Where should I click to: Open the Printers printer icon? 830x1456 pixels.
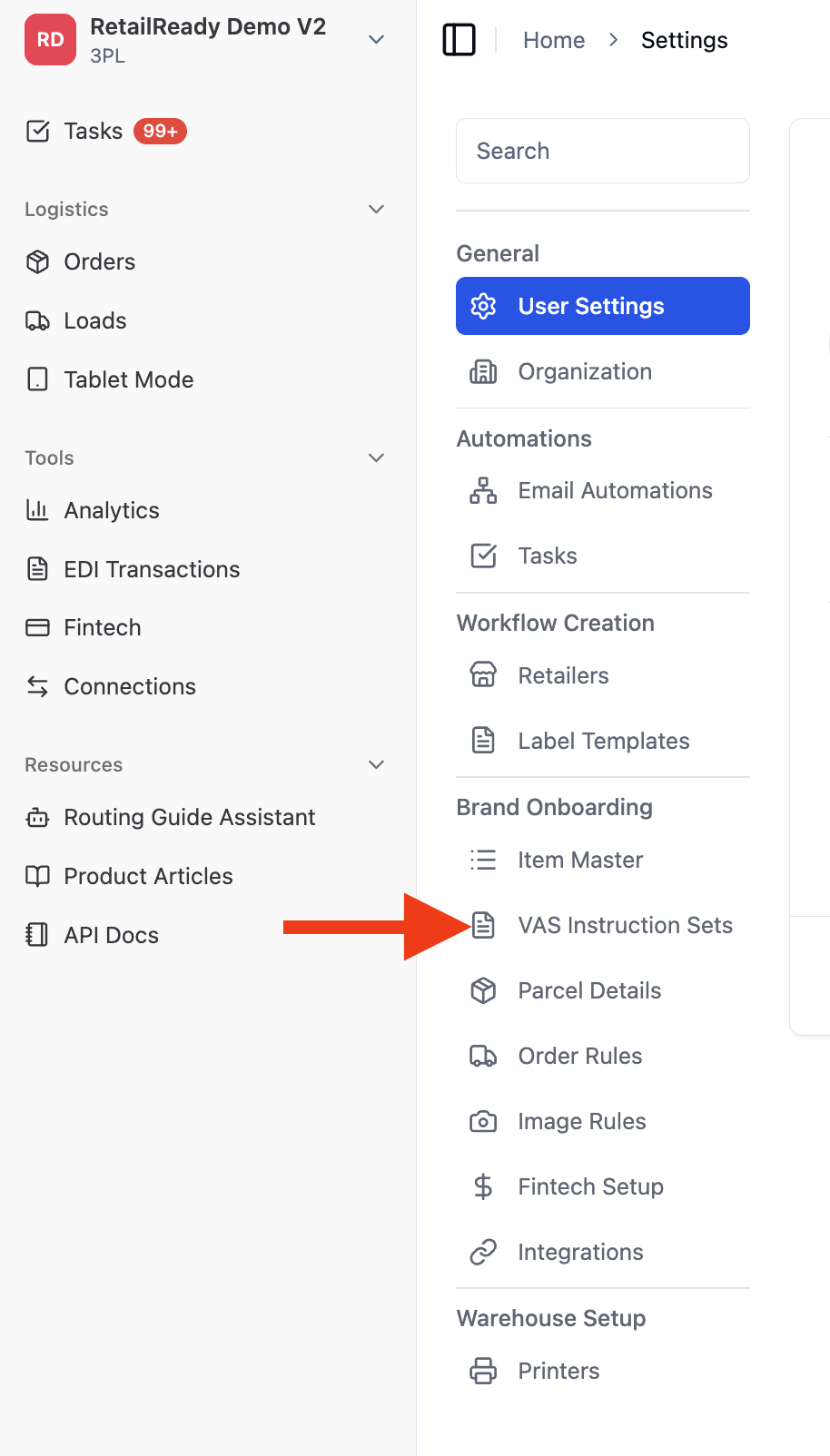(483, 1371)
